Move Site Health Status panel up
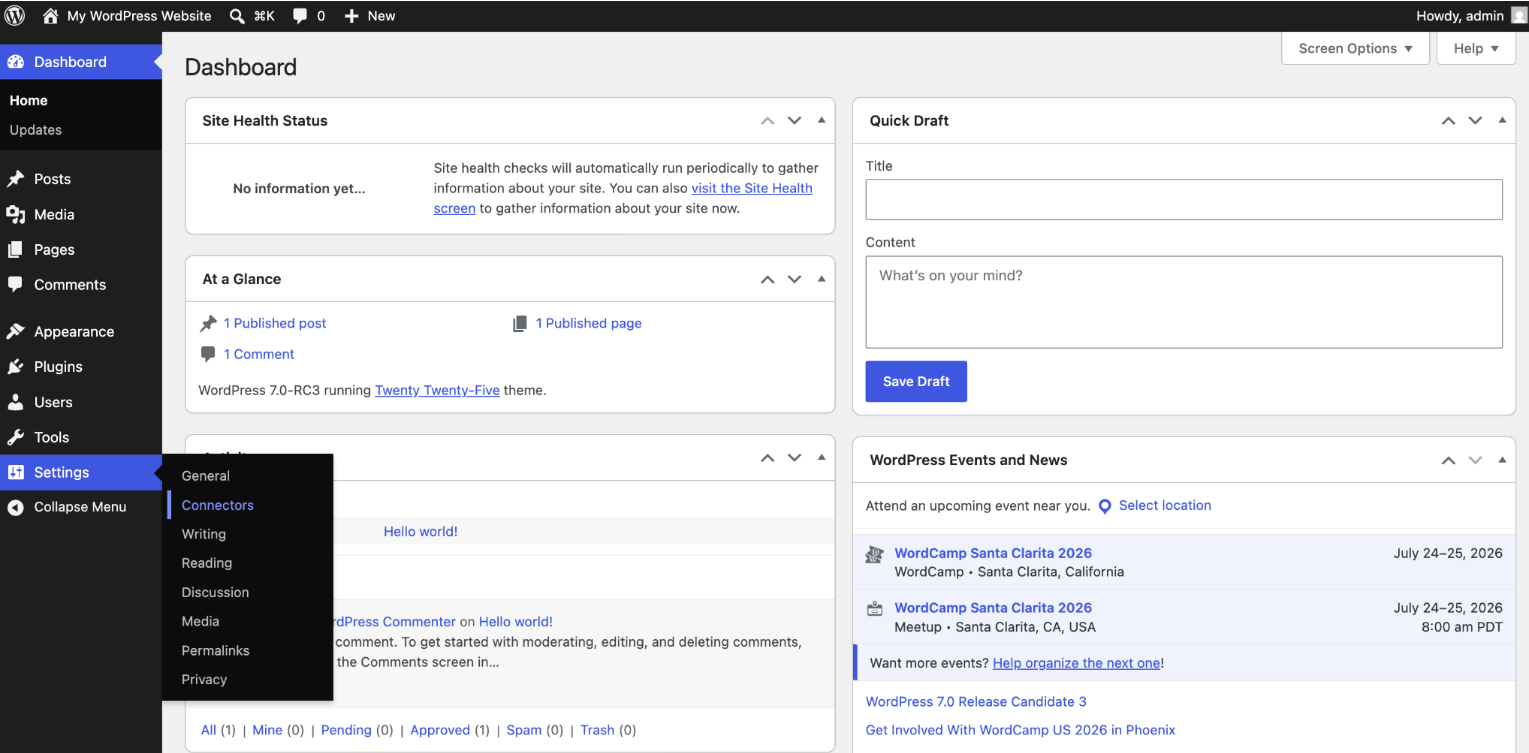1529x753 pixels. [x=767, y=121]
